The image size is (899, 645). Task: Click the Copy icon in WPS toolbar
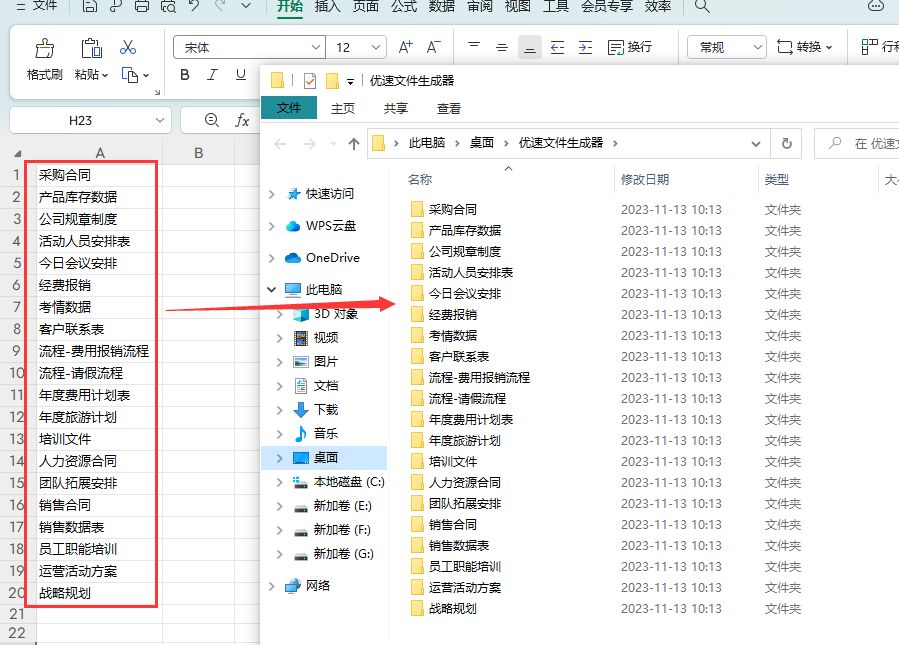tap(130, 75)
